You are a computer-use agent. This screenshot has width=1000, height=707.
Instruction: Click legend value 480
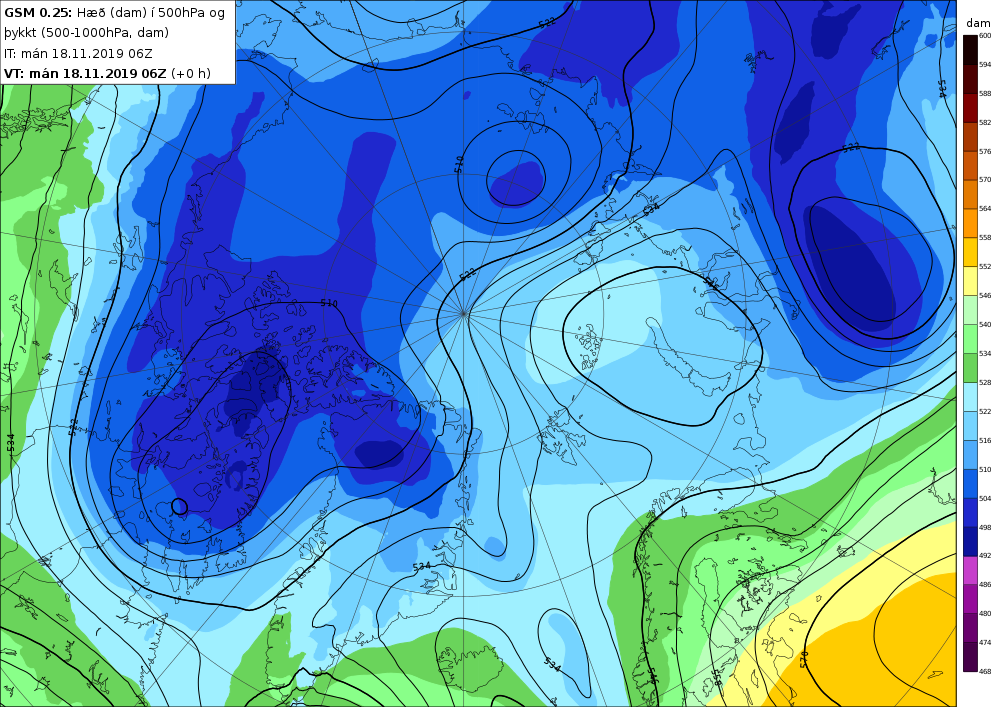985,614
